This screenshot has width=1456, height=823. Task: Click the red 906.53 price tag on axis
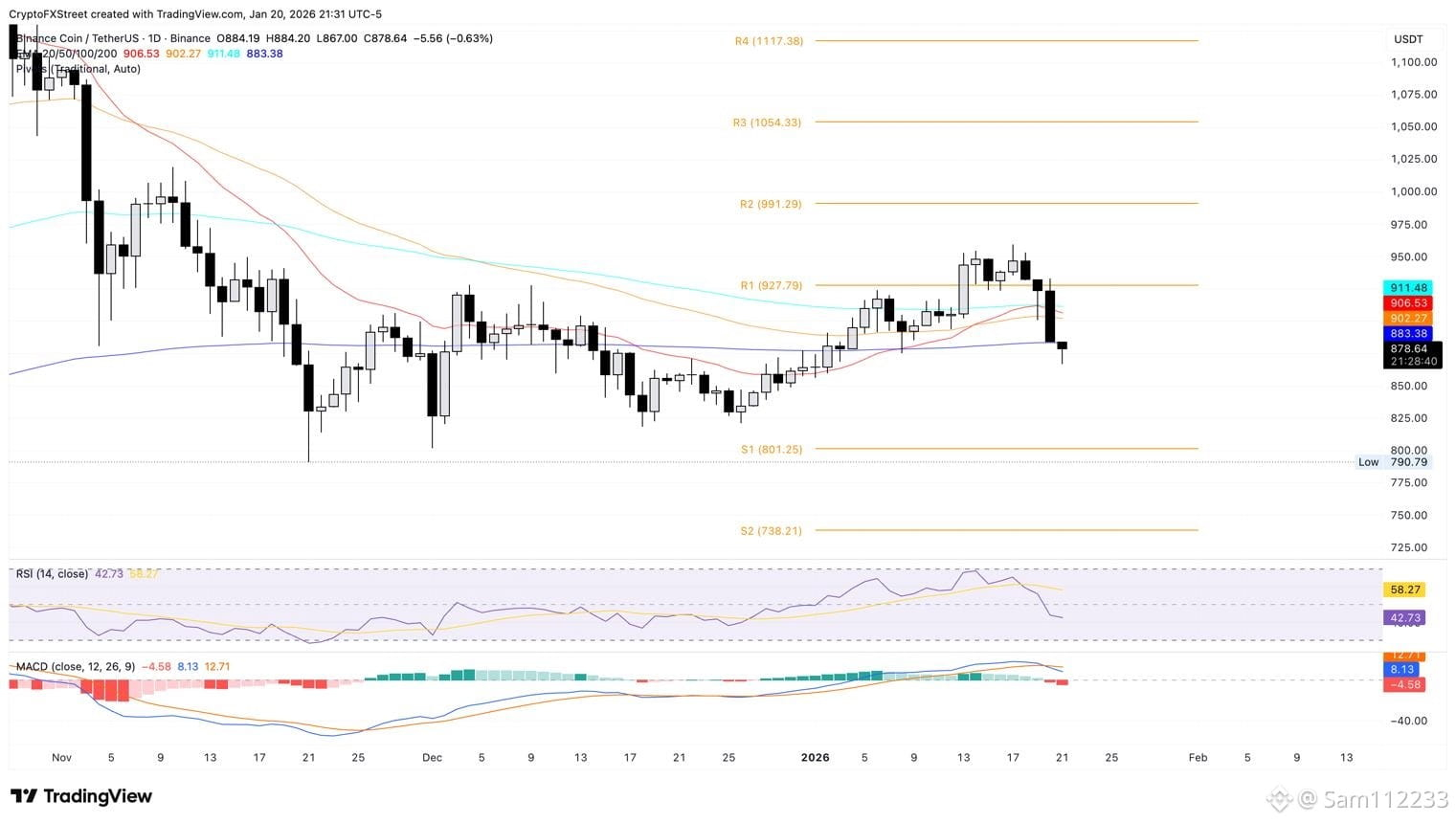1408,303
